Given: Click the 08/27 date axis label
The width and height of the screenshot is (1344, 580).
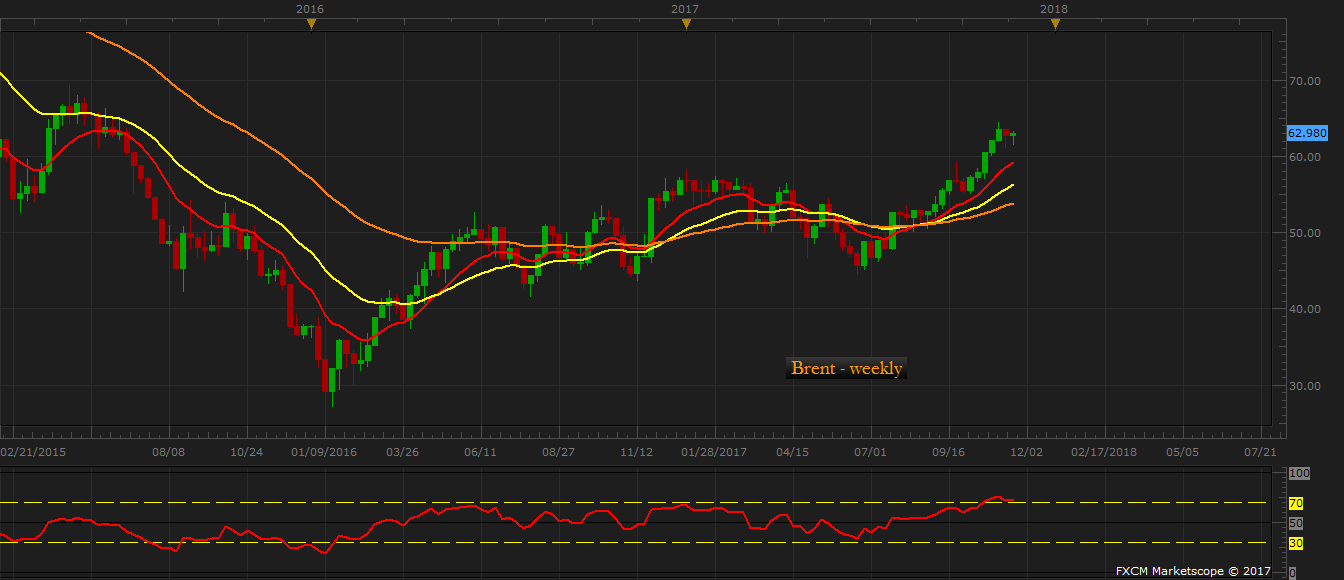Looking at the screenshot, I should click(x=559, y=452).
